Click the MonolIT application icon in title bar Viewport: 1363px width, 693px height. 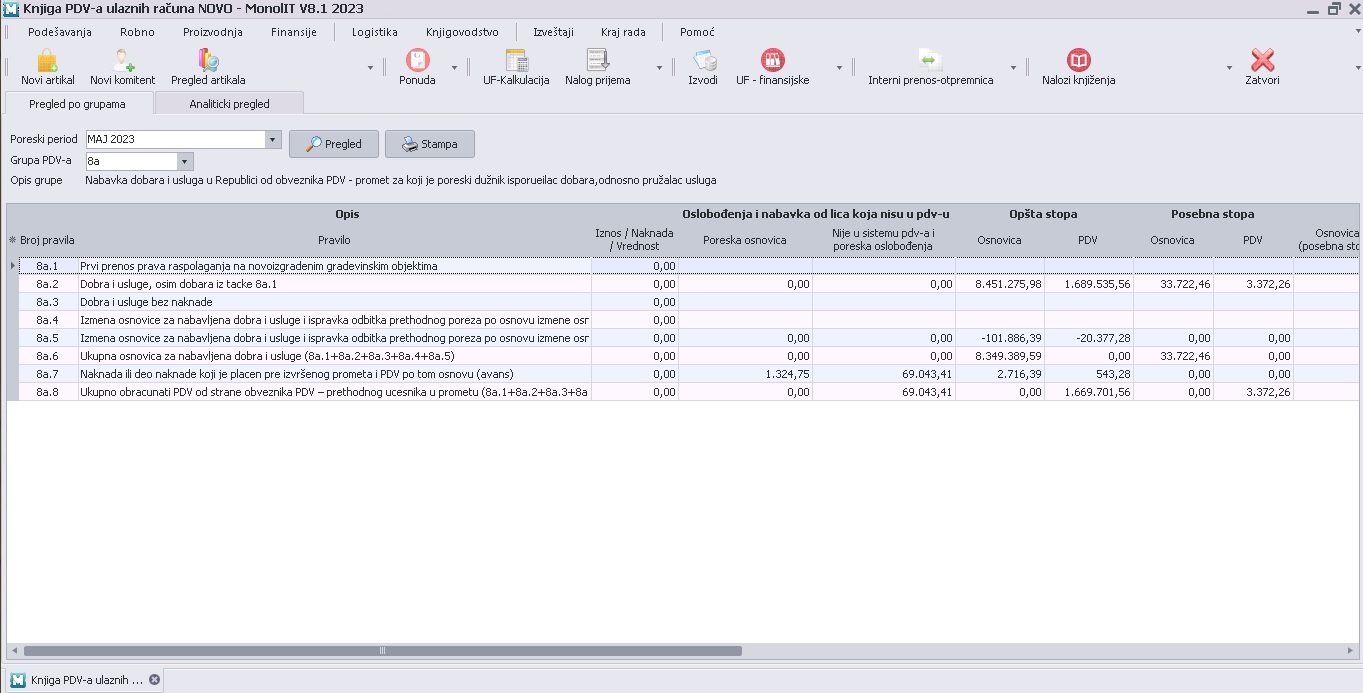pos(11,8)
